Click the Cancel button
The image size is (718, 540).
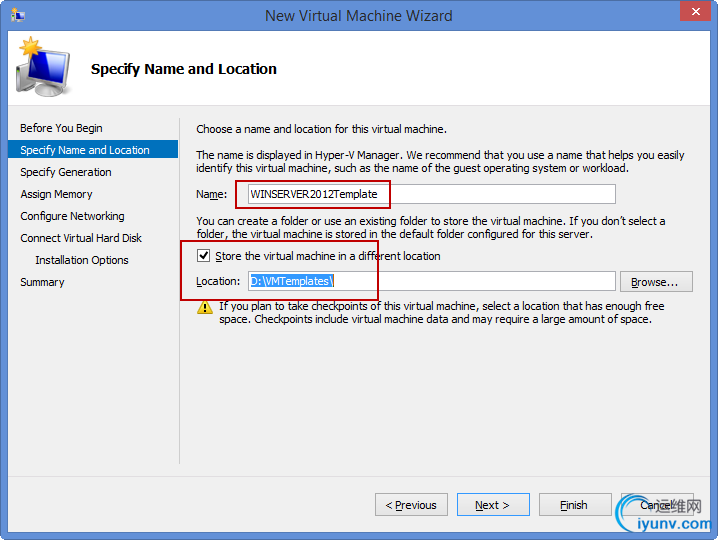click(x=657, y=505)
